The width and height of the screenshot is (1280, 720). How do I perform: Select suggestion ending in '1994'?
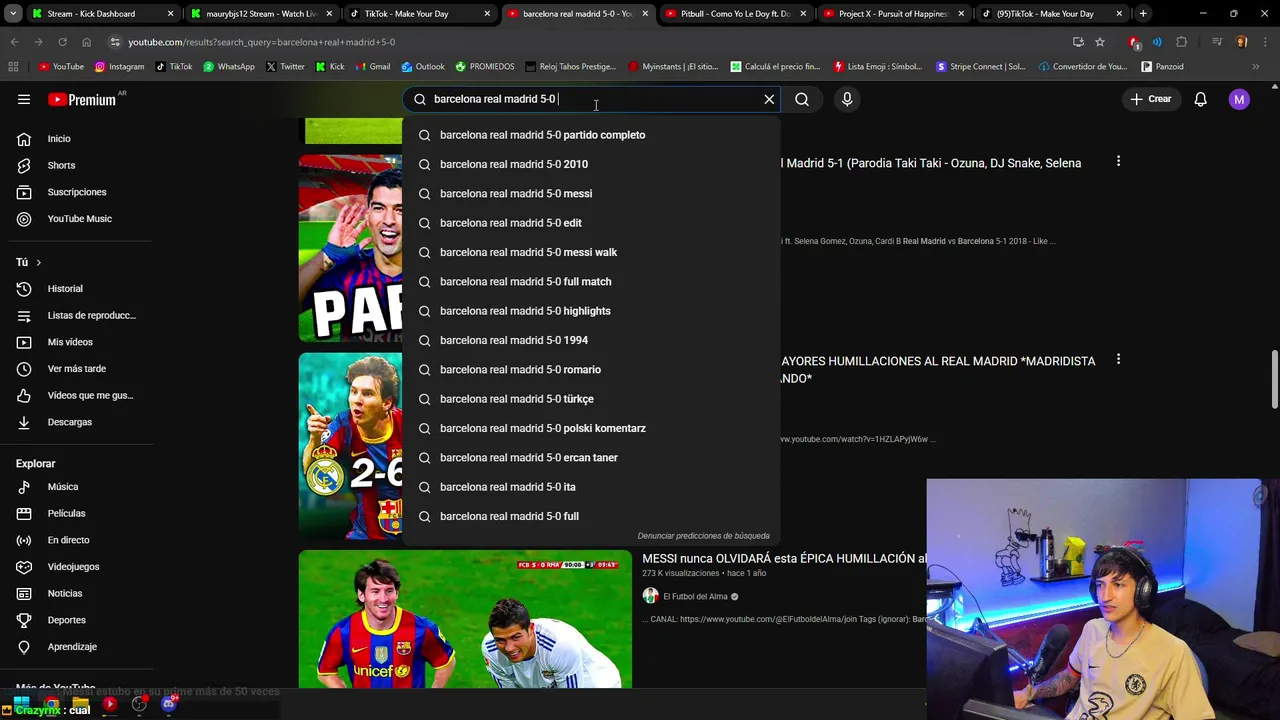coord(591,340)
